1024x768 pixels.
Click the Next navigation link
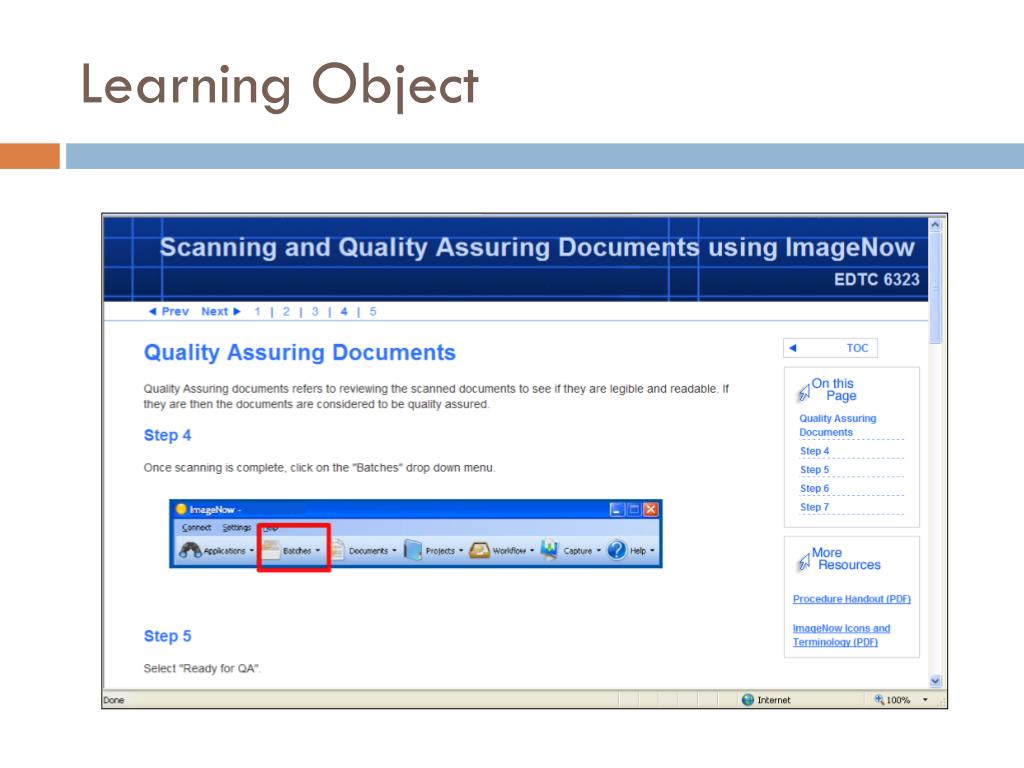[x=214, y=312]
